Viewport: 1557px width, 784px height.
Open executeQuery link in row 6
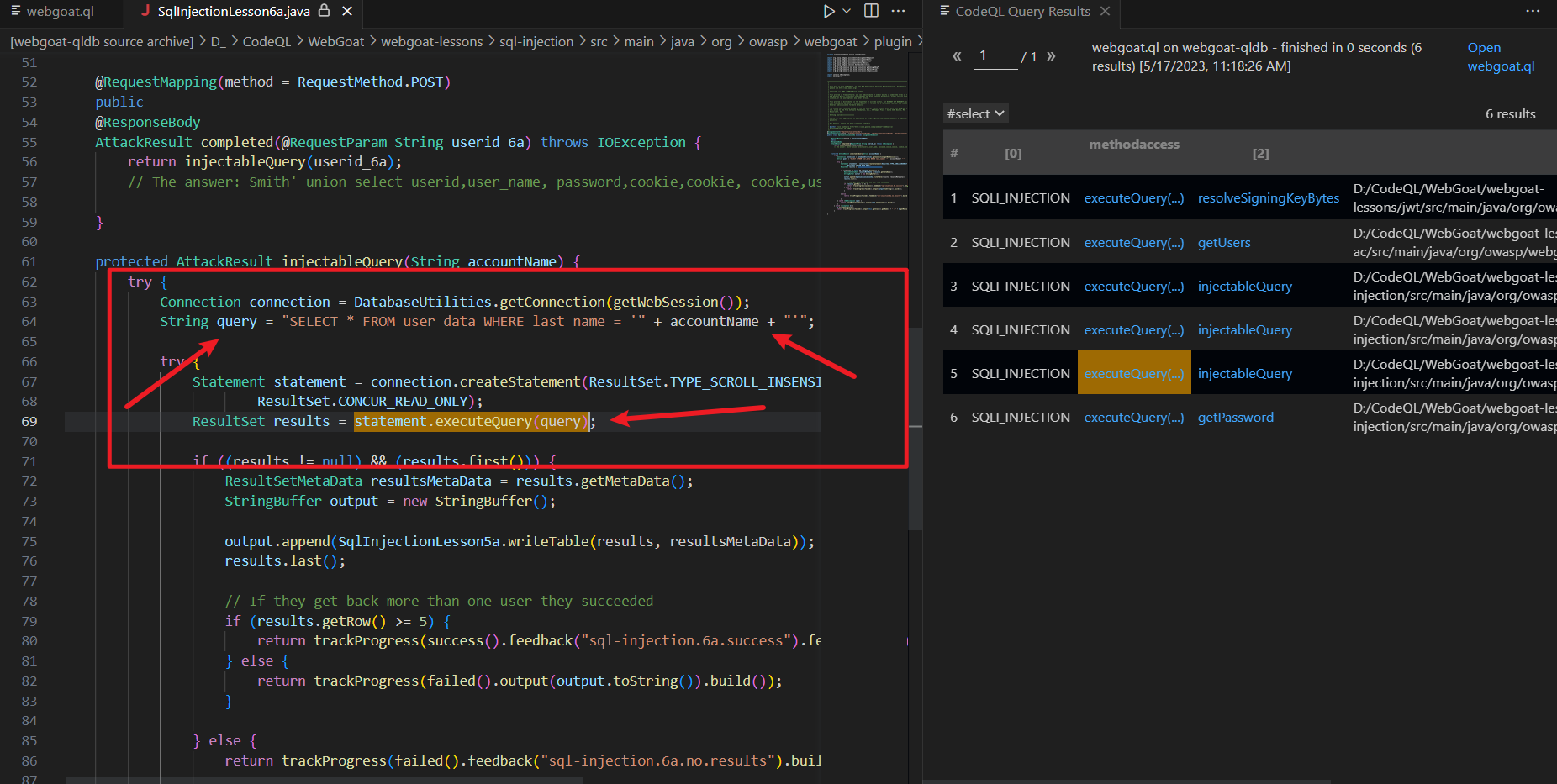tap(1133, 418)
